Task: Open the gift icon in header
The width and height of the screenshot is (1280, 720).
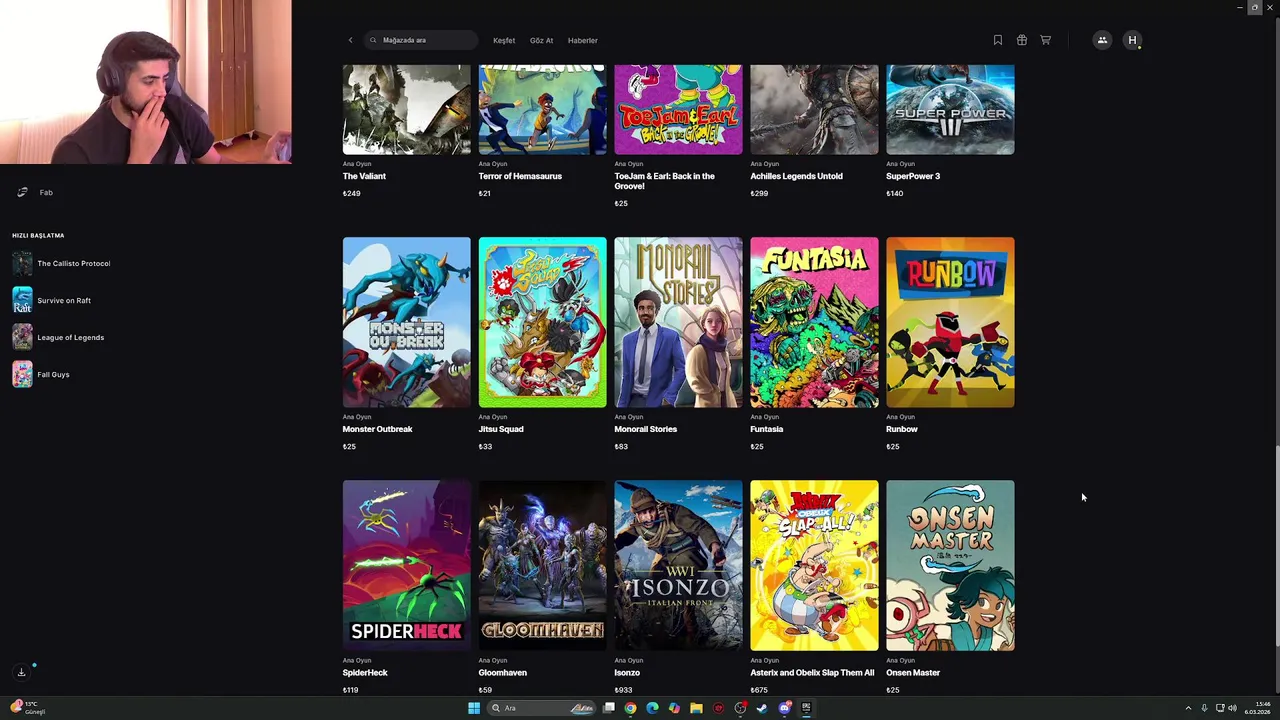Action: (1021, 40)
